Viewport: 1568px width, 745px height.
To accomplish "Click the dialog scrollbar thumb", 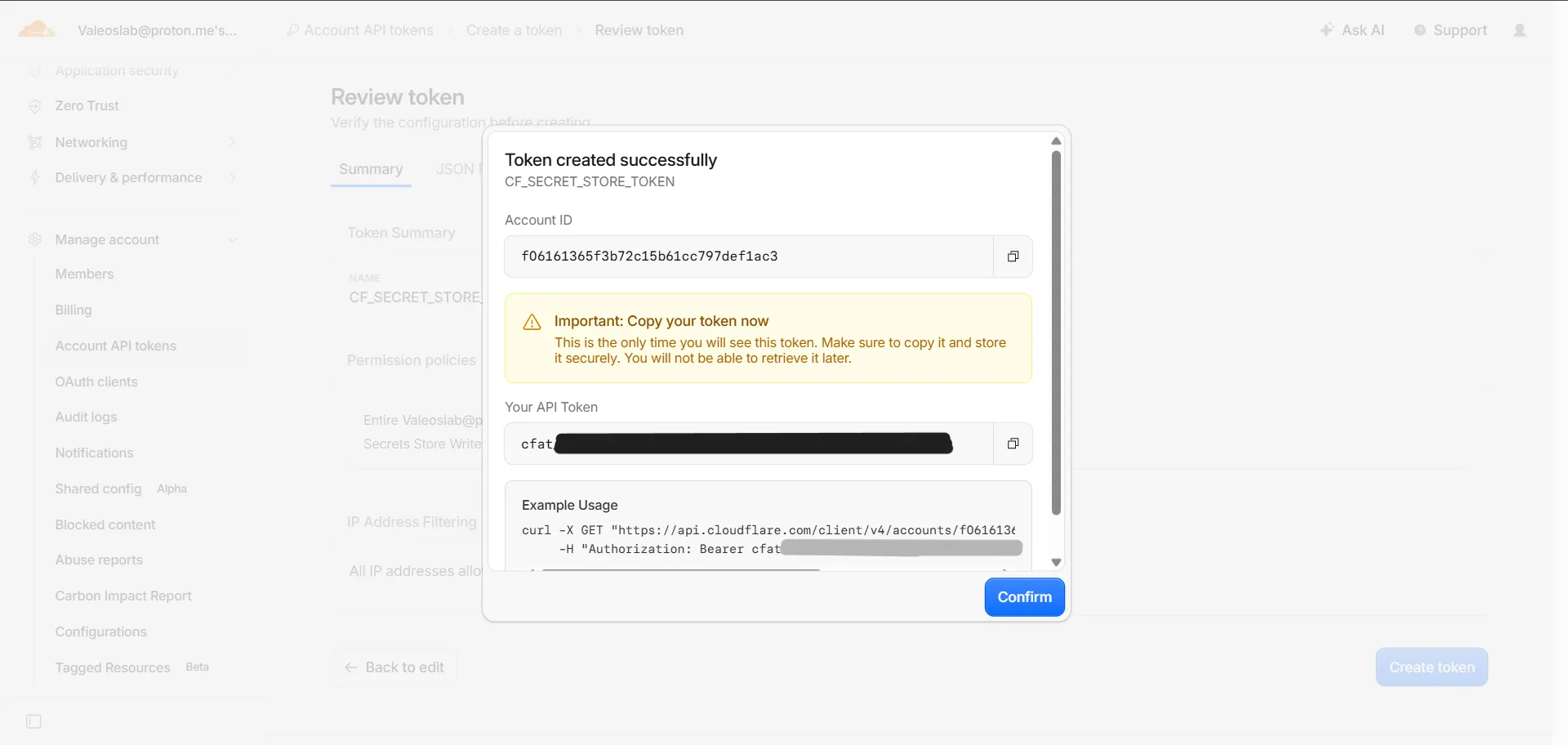I will [1056, 332].
